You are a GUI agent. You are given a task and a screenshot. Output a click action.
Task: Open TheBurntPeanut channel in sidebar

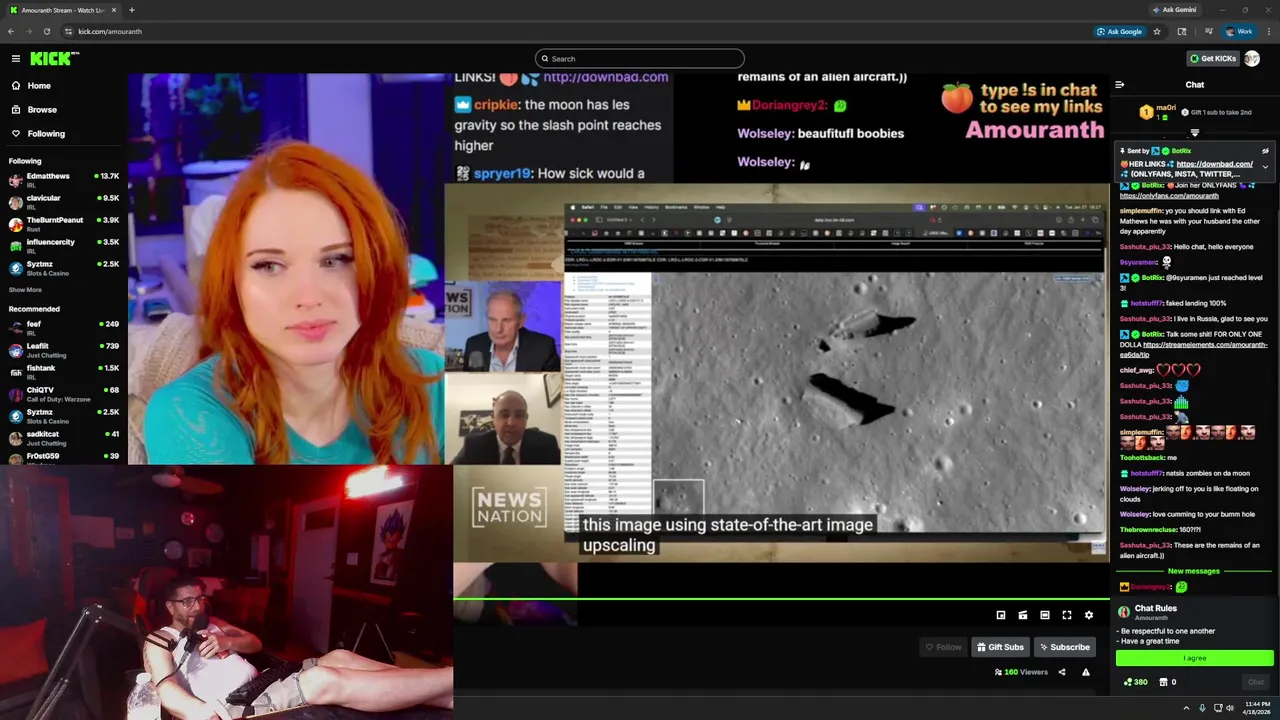pyautogui.click(x=64, y=223)
